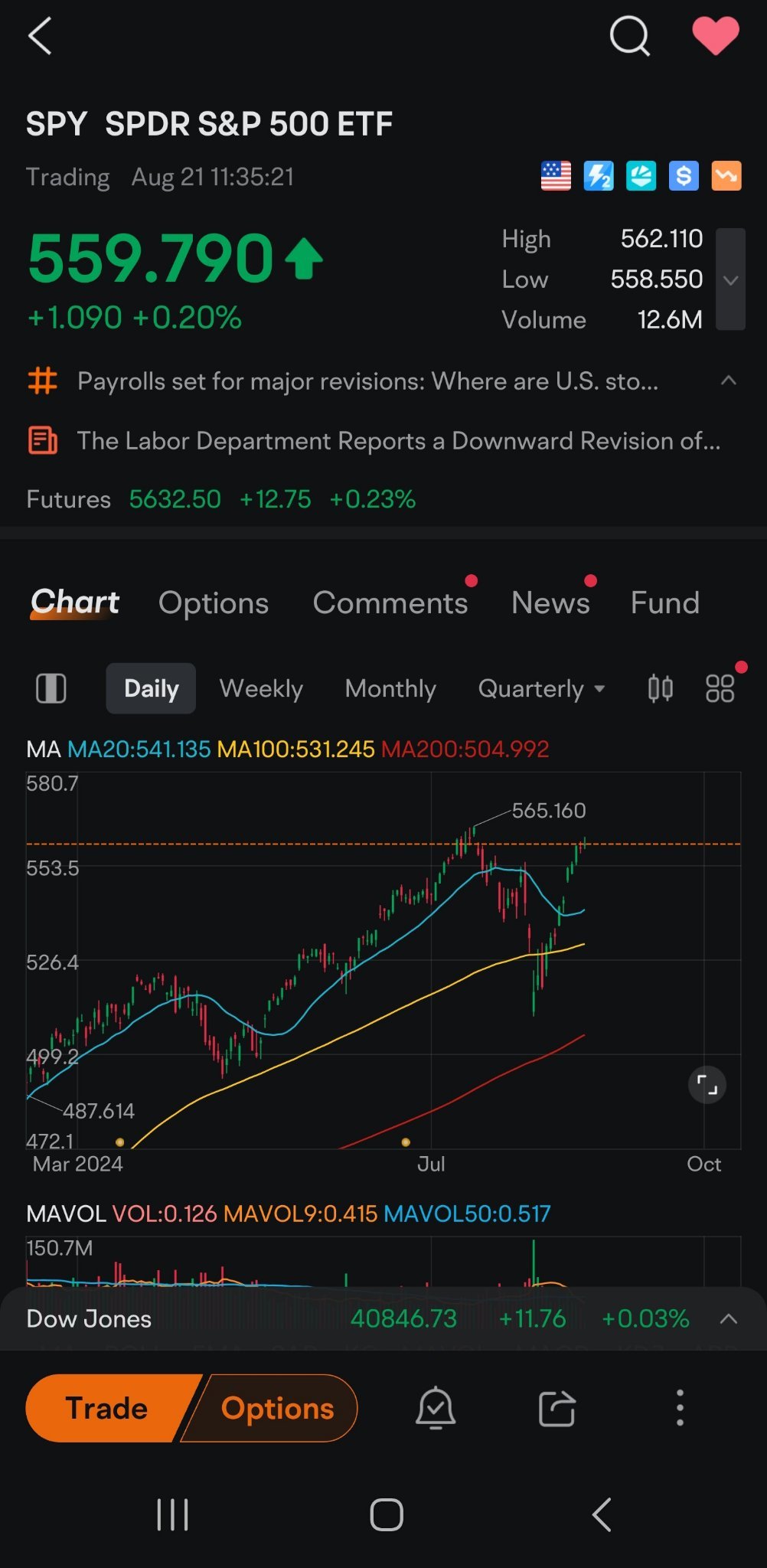Viewport: 767px width, 1568px height.
Task: Tap the event dot near Jul
Action: (406, 1142)
